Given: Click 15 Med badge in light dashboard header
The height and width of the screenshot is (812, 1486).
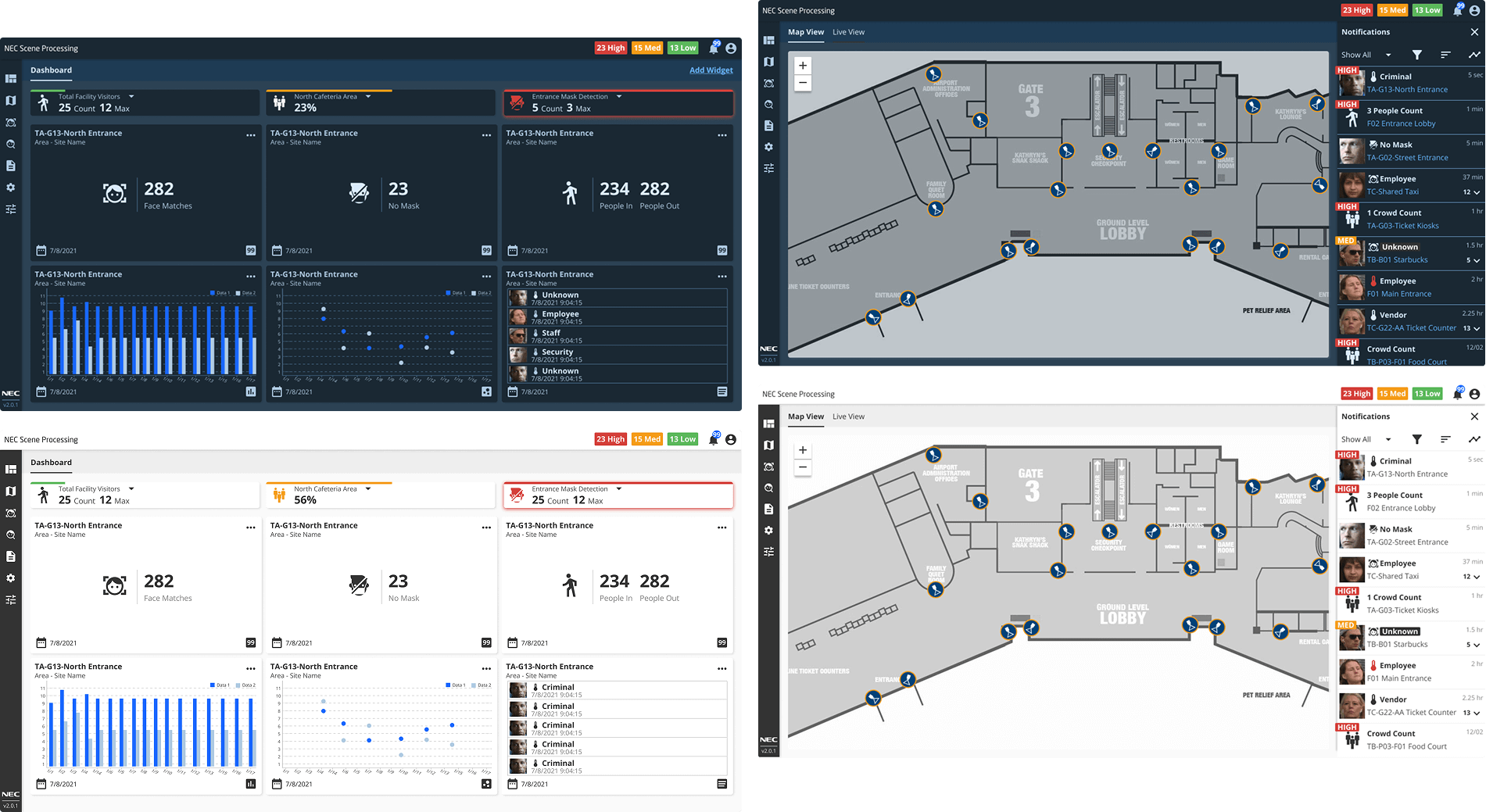Looking at the screenshot, I should tap(647, 439).
